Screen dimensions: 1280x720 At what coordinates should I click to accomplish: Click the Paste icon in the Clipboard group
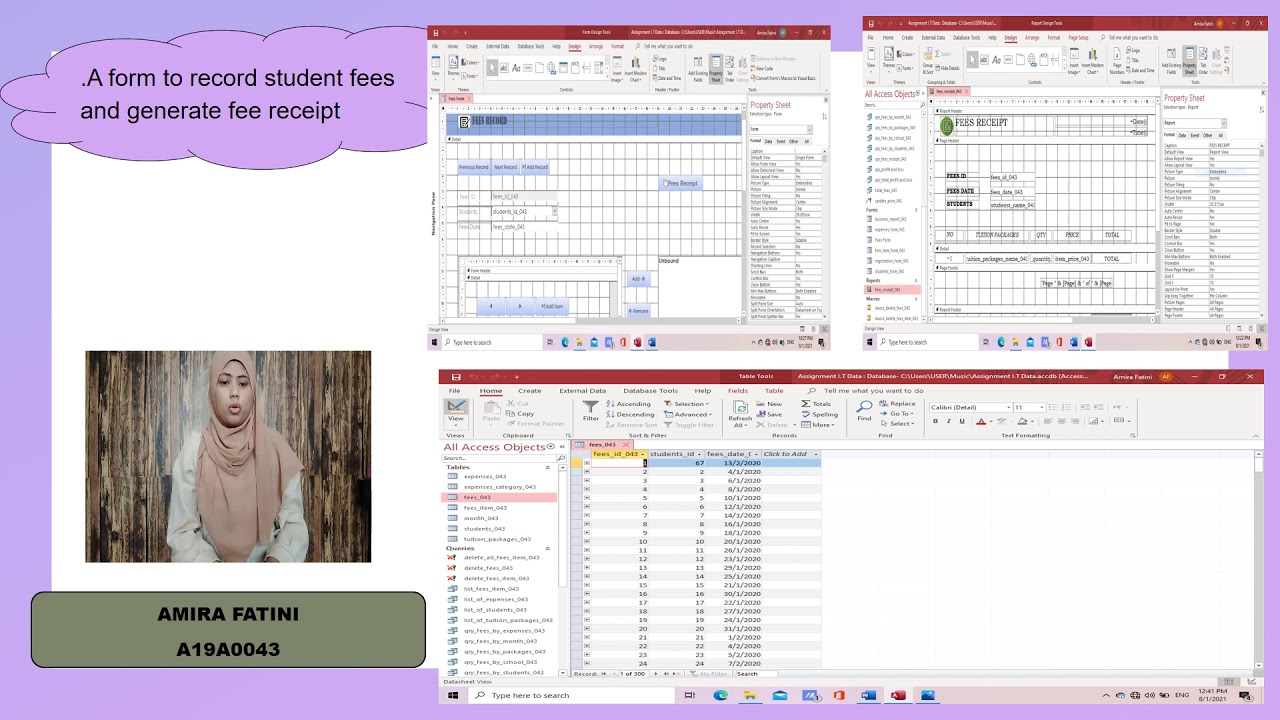point(490,409)
